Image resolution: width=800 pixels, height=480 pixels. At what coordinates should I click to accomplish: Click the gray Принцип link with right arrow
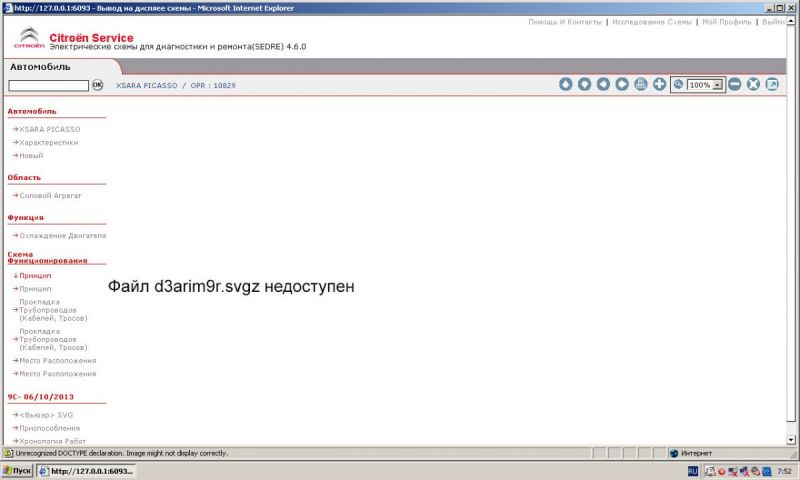click(x=35, y=289)
